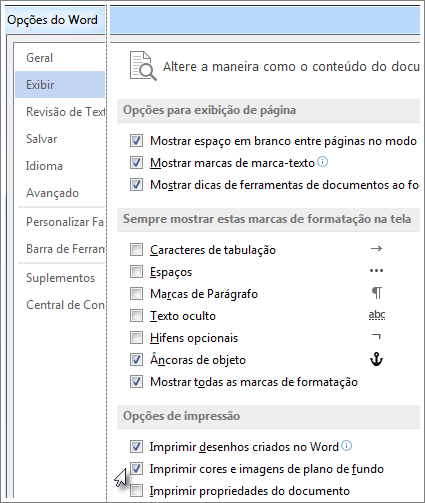425x503 pixels.
Task: Click the anchor symbol
Action: pyautogui.click(x=376, y=359)
